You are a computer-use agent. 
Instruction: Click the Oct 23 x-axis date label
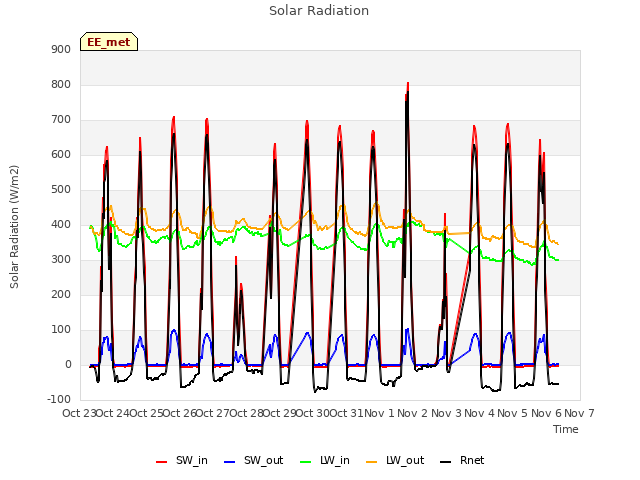(79, 413)
